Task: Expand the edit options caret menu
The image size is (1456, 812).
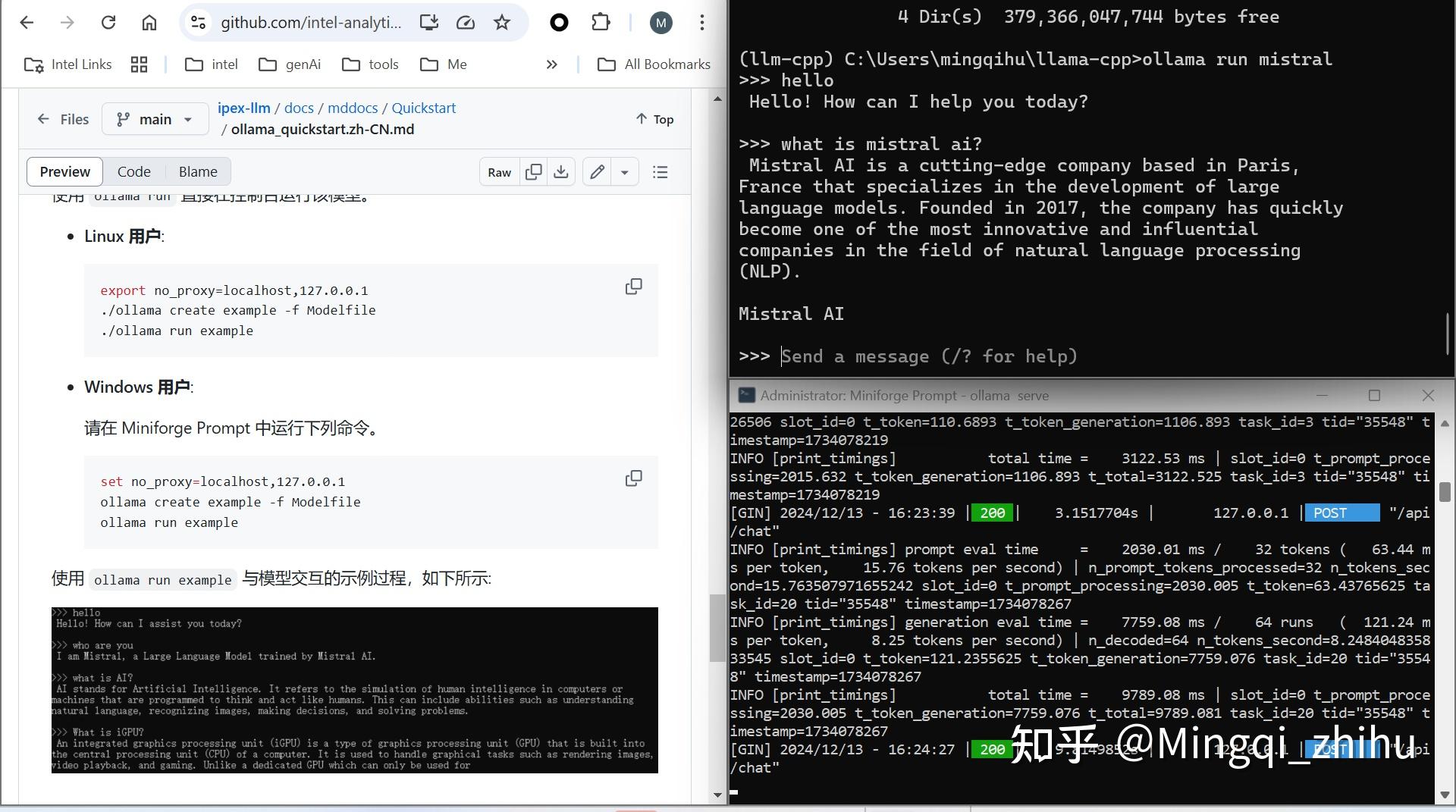Action: [x=624, y=172]
